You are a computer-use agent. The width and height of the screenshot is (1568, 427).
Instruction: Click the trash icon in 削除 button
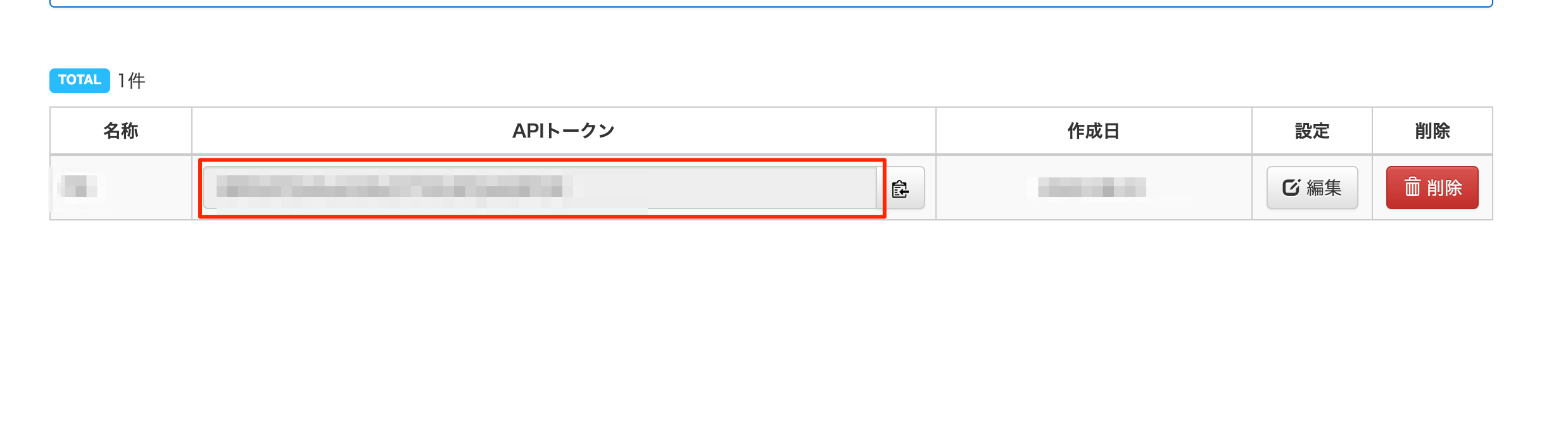coord(1412,187)
